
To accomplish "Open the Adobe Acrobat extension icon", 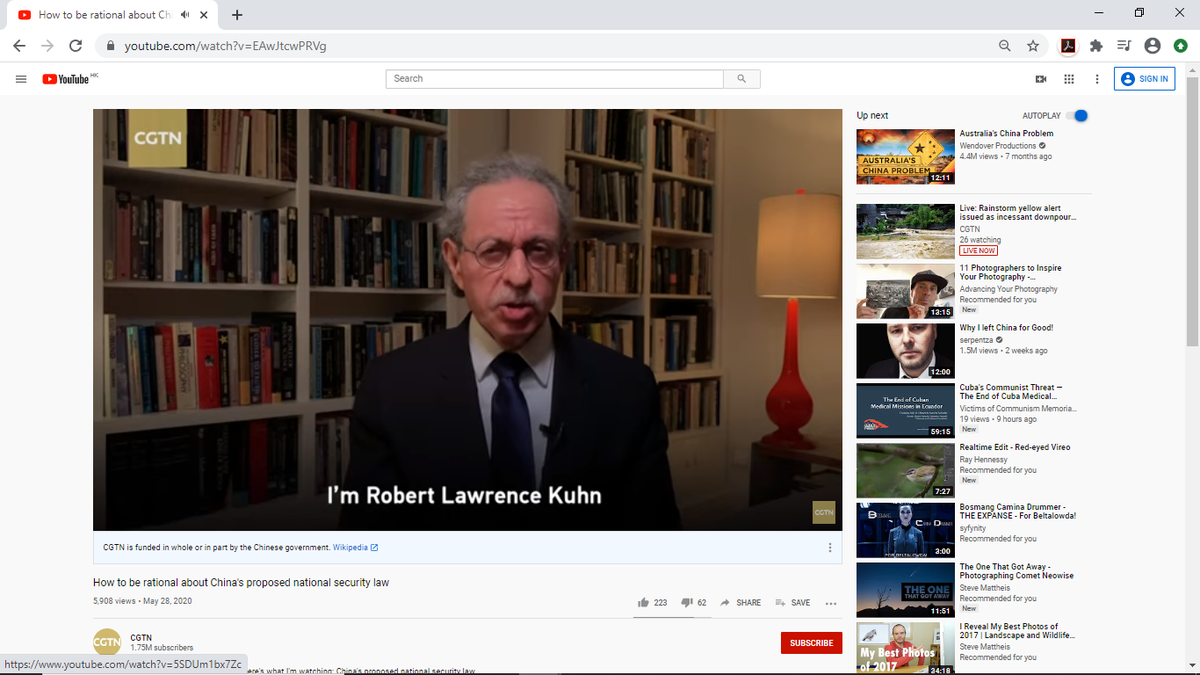I will tap(1068, 46).
